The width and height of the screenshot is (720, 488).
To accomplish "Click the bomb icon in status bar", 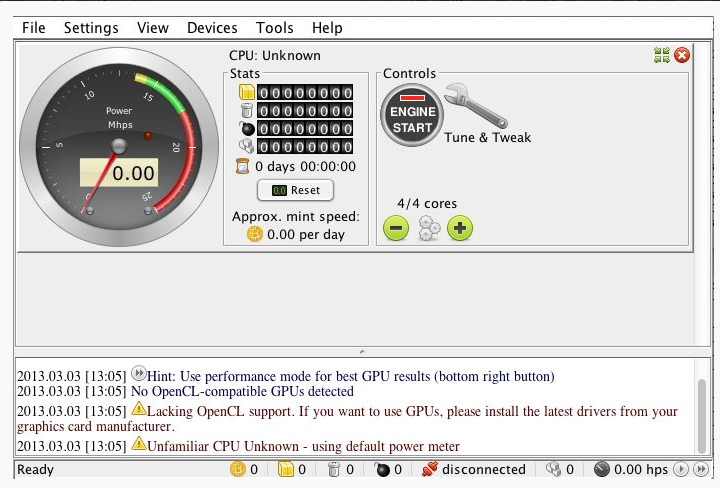I will click(382, 469).
